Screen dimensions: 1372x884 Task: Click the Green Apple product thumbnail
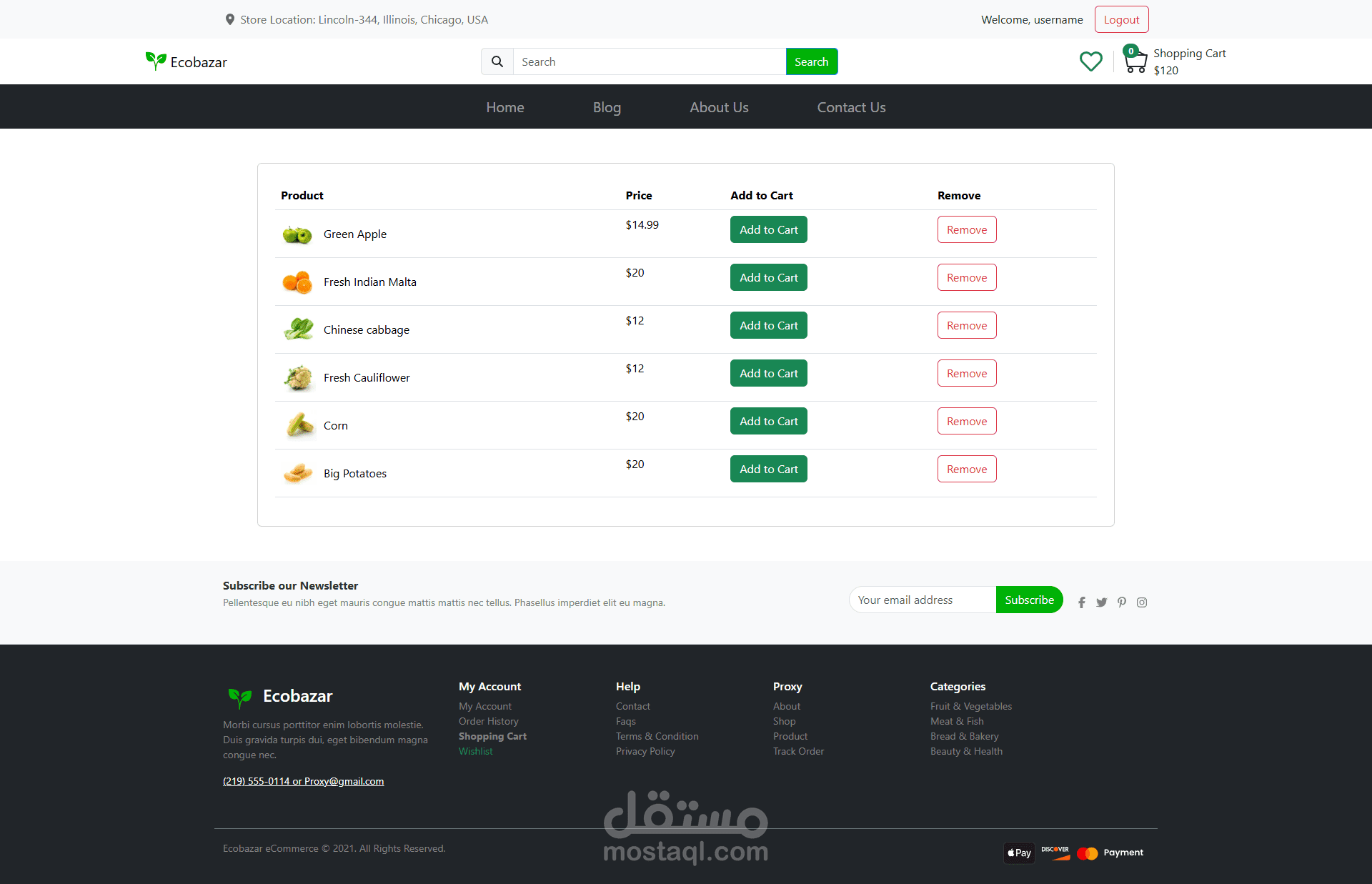pos(297,234)
